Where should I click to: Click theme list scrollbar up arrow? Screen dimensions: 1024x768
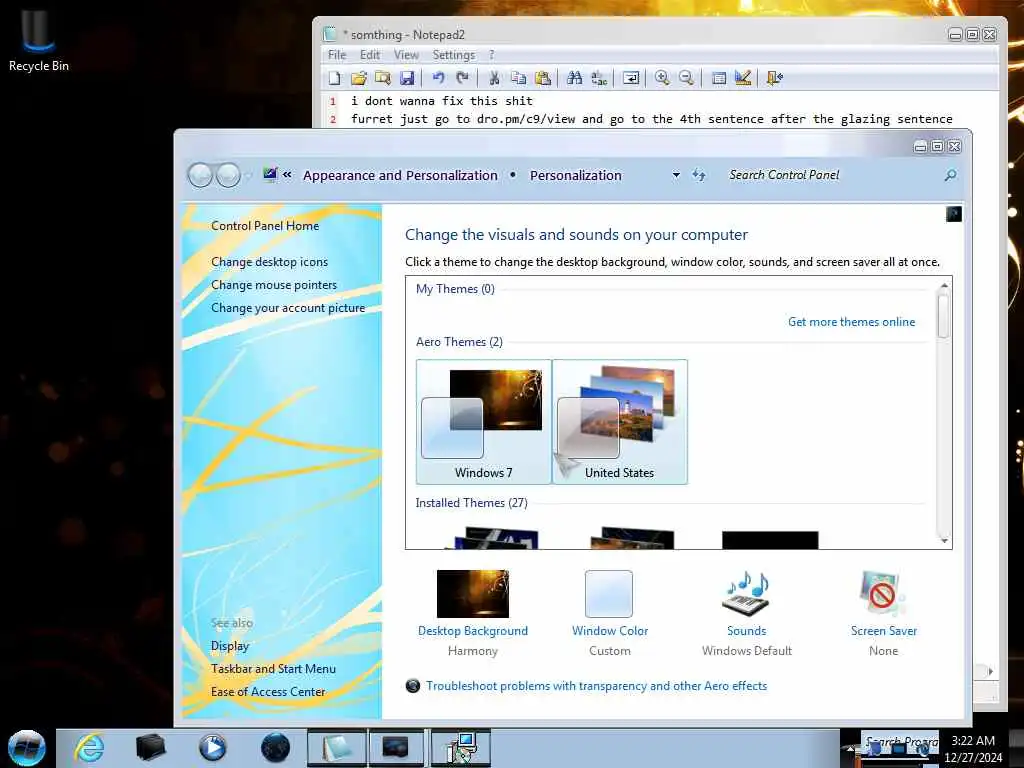(944, 285)
